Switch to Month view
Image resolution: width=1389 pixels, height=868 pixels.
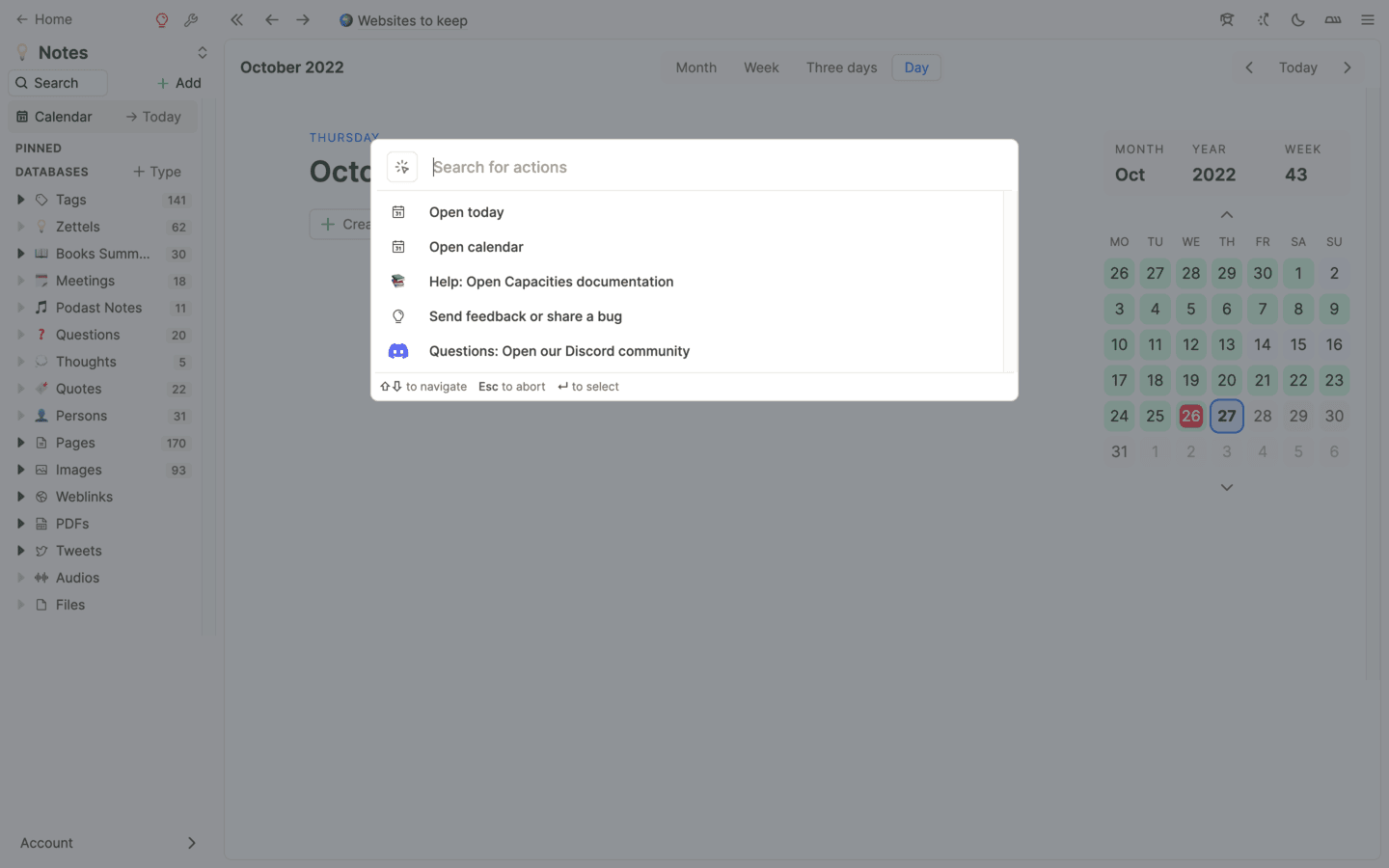[x=695, y=68]
